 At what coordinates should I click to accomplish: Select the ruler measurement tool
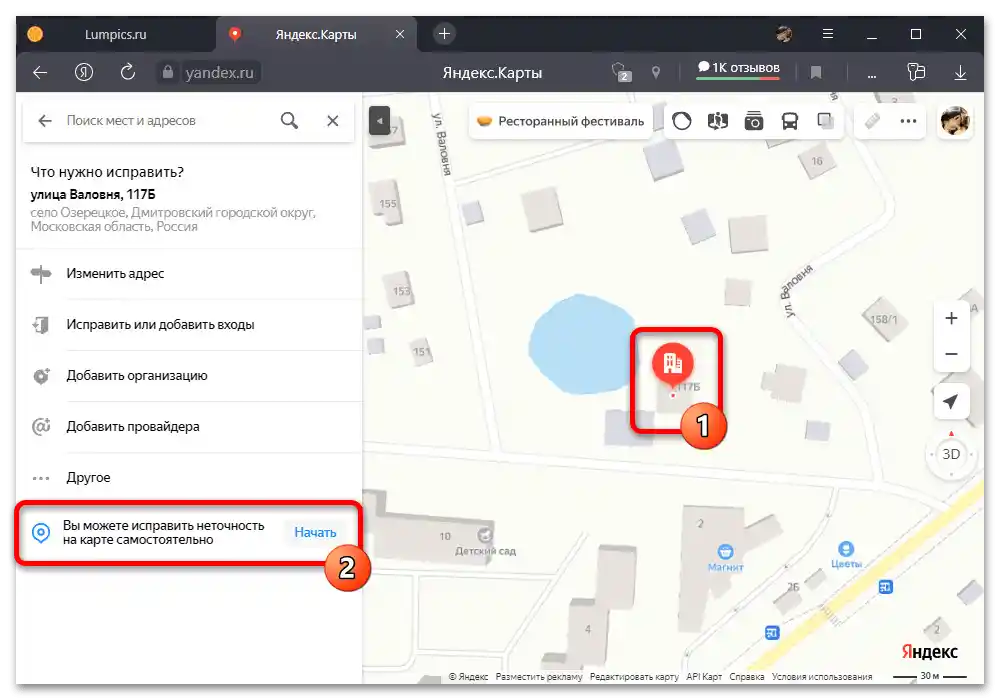pyautogui.click(x=872, y=121)
